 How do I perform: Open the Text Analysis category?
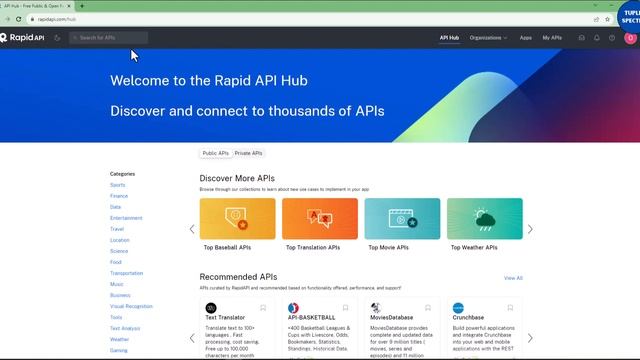pyautogui.click(x=125, y=328)
